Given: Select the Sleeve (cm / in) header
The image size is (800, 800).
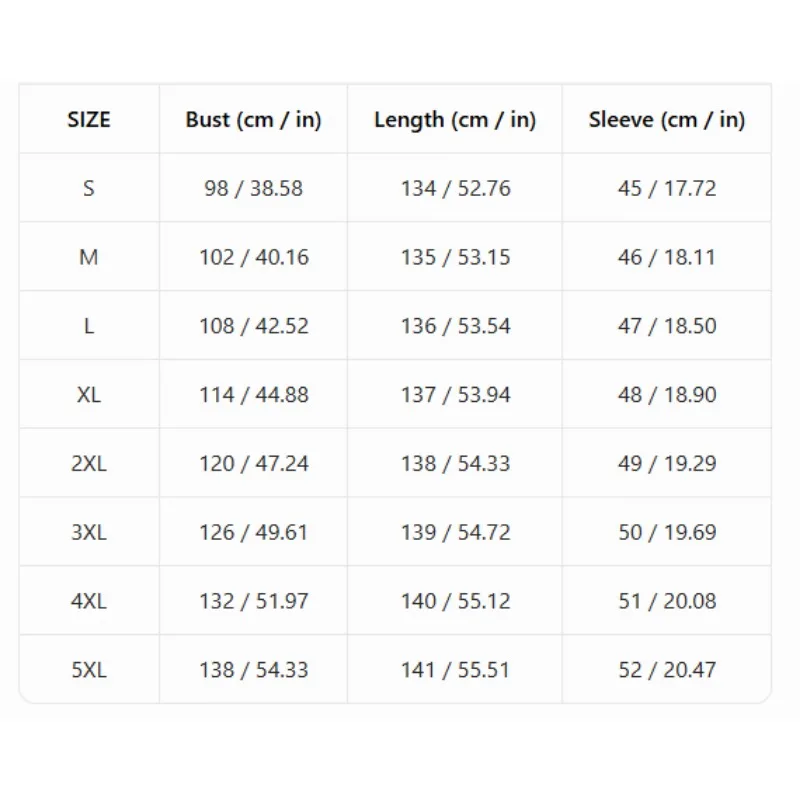Looking at the screenshot, I should click(667, 120).
